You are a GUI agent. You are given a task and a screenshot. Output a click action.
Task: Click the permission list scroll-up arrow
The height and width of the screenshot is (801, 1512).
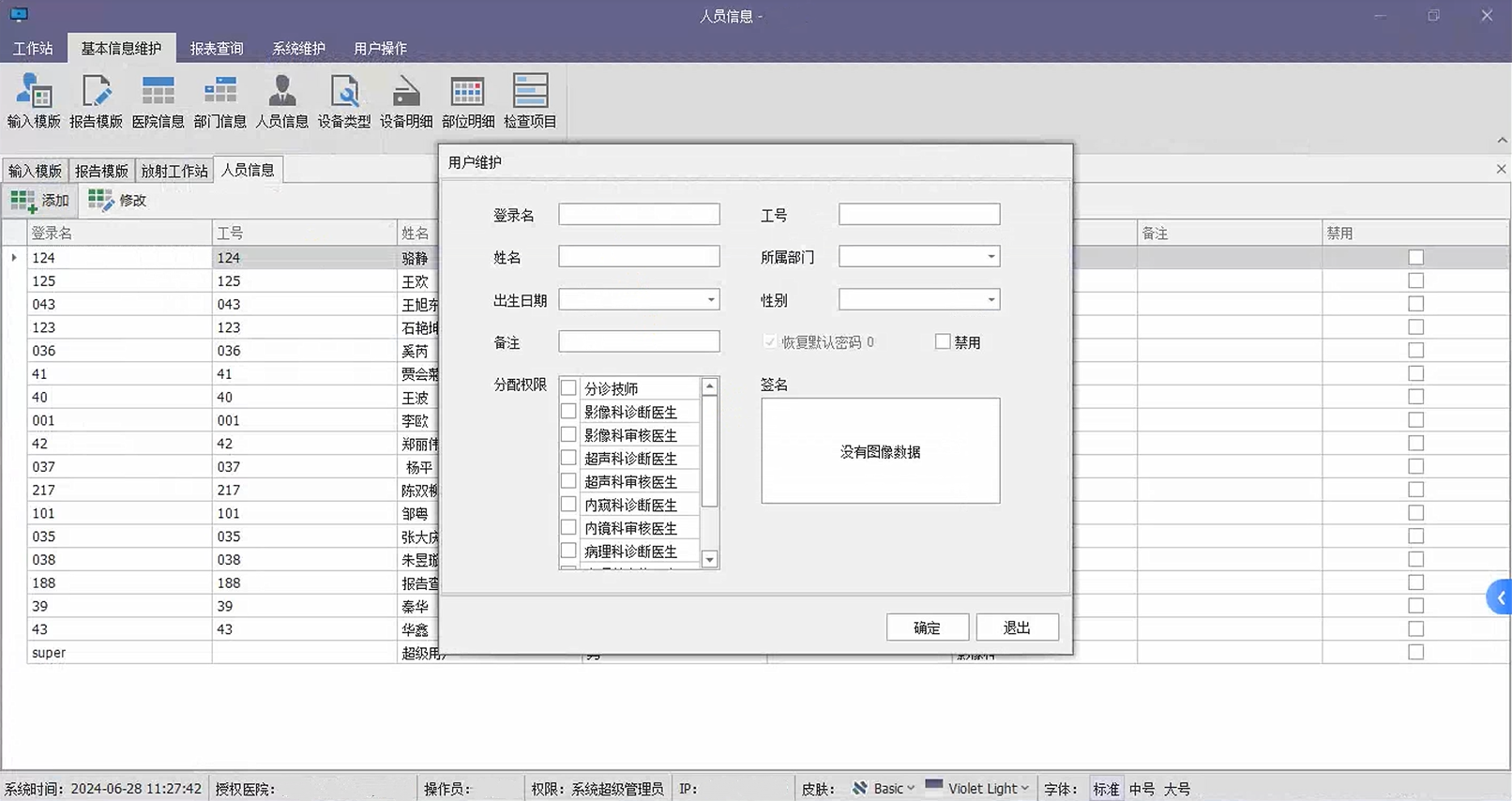coord(710,386)
